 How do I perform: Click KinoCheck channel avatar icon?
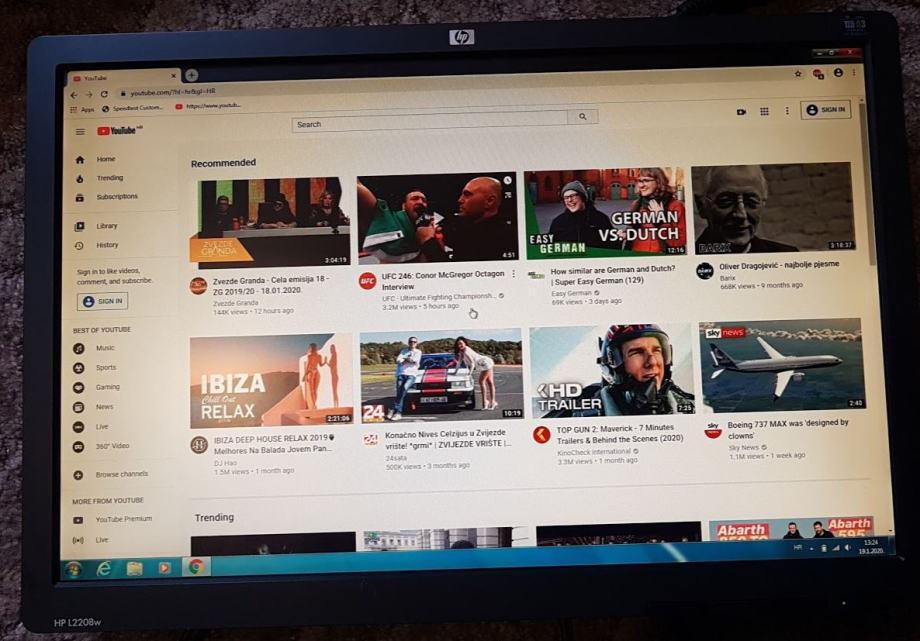(542, 435)
